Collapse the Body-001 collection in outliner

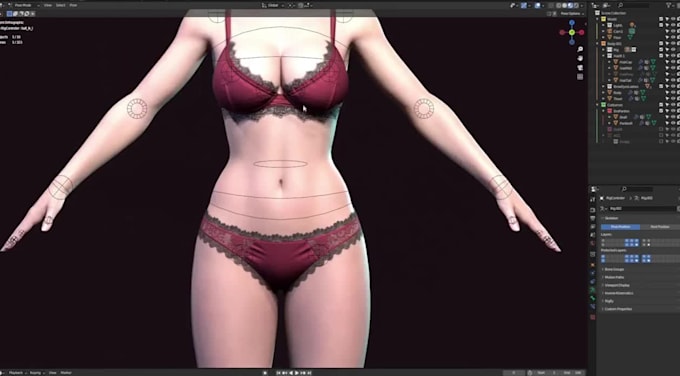[x=597, y=43]
